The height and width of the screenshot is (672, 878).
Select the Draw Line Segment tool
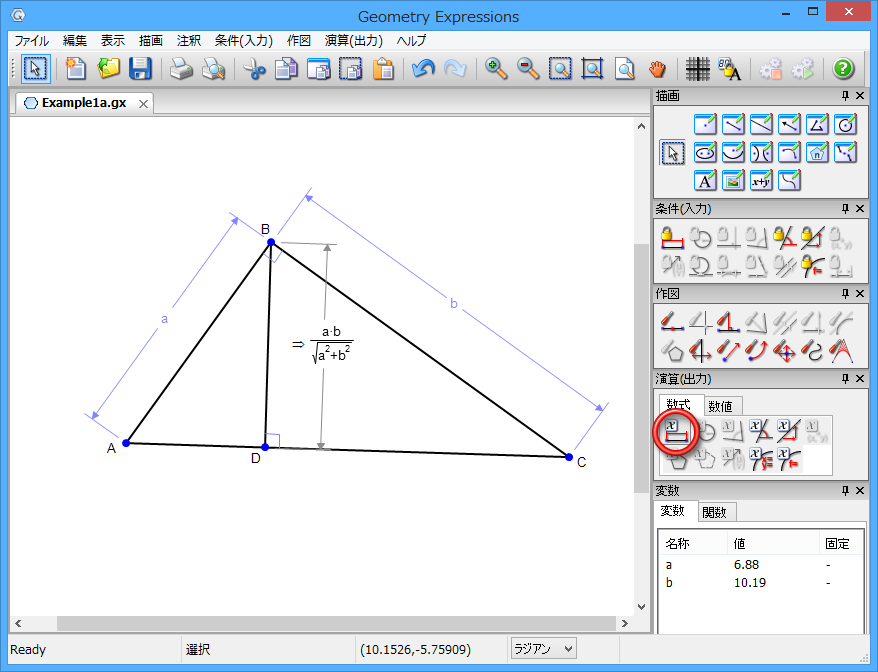tap(733, 125)
